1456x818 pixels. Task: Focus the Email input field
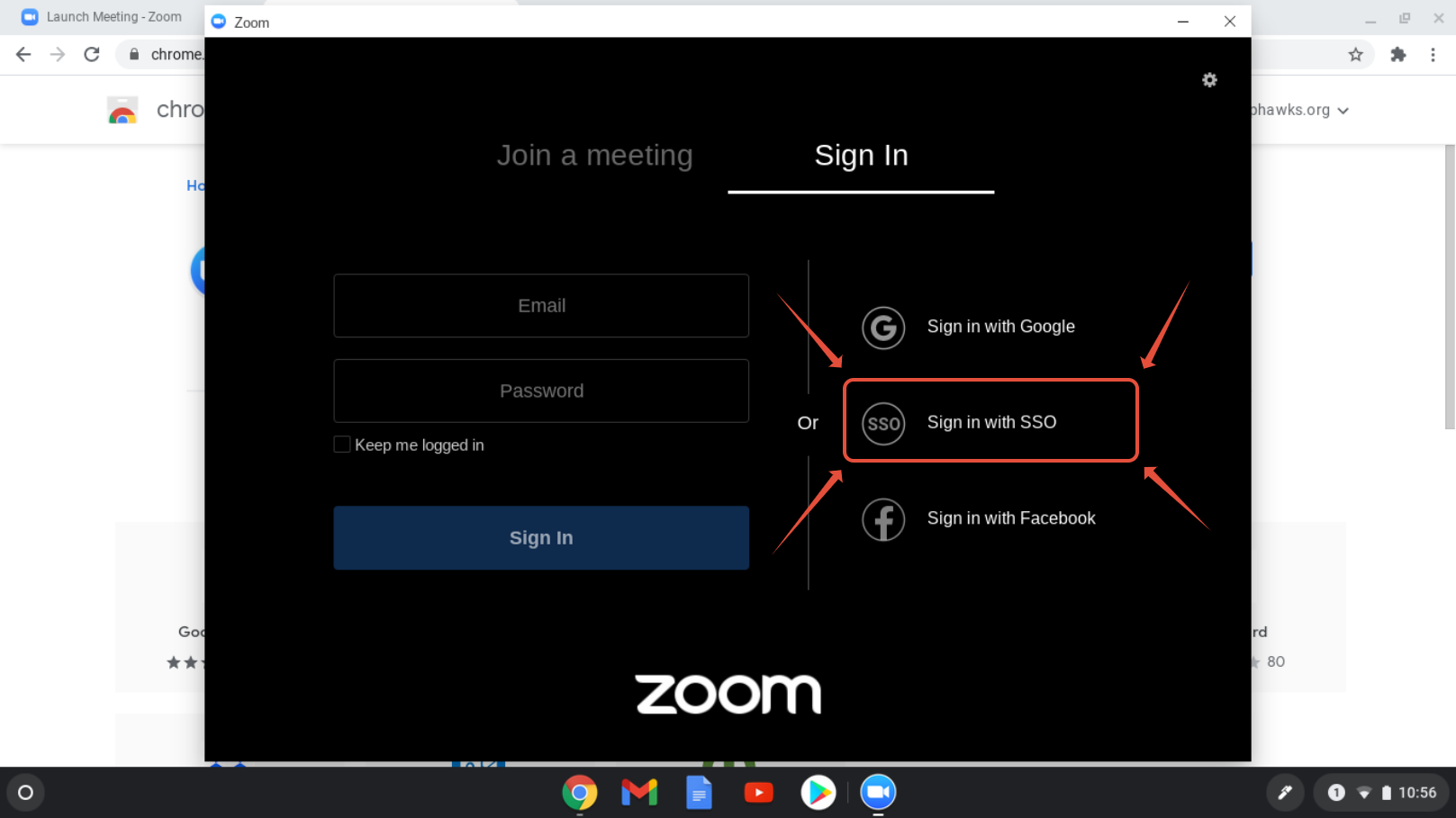[x=541, y=306]
